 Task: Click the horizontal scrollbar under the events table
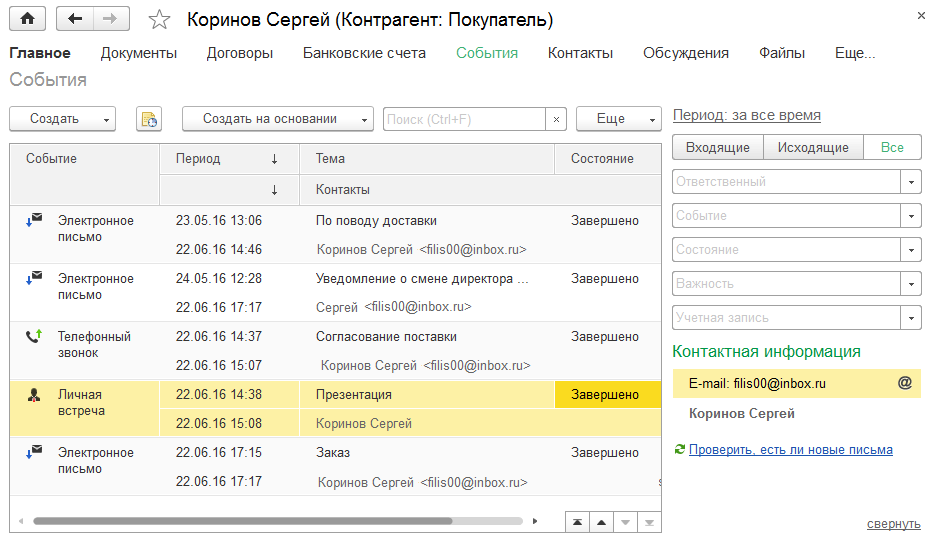pyautogui.click(x=242, y=521)
